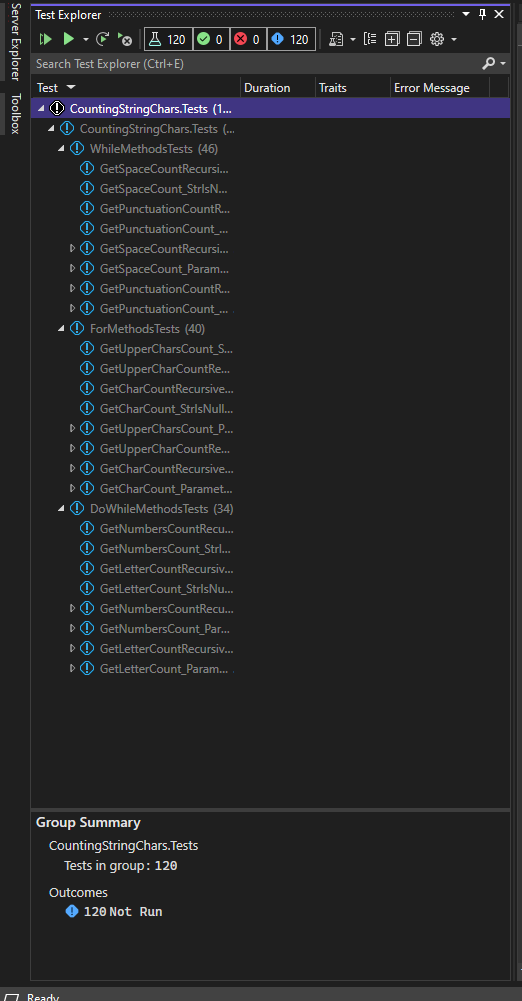Image resolution: width=522 pixels, height=1001 pixels.
Task: Toggle the passed tests filter with green check
Action: 210,40
